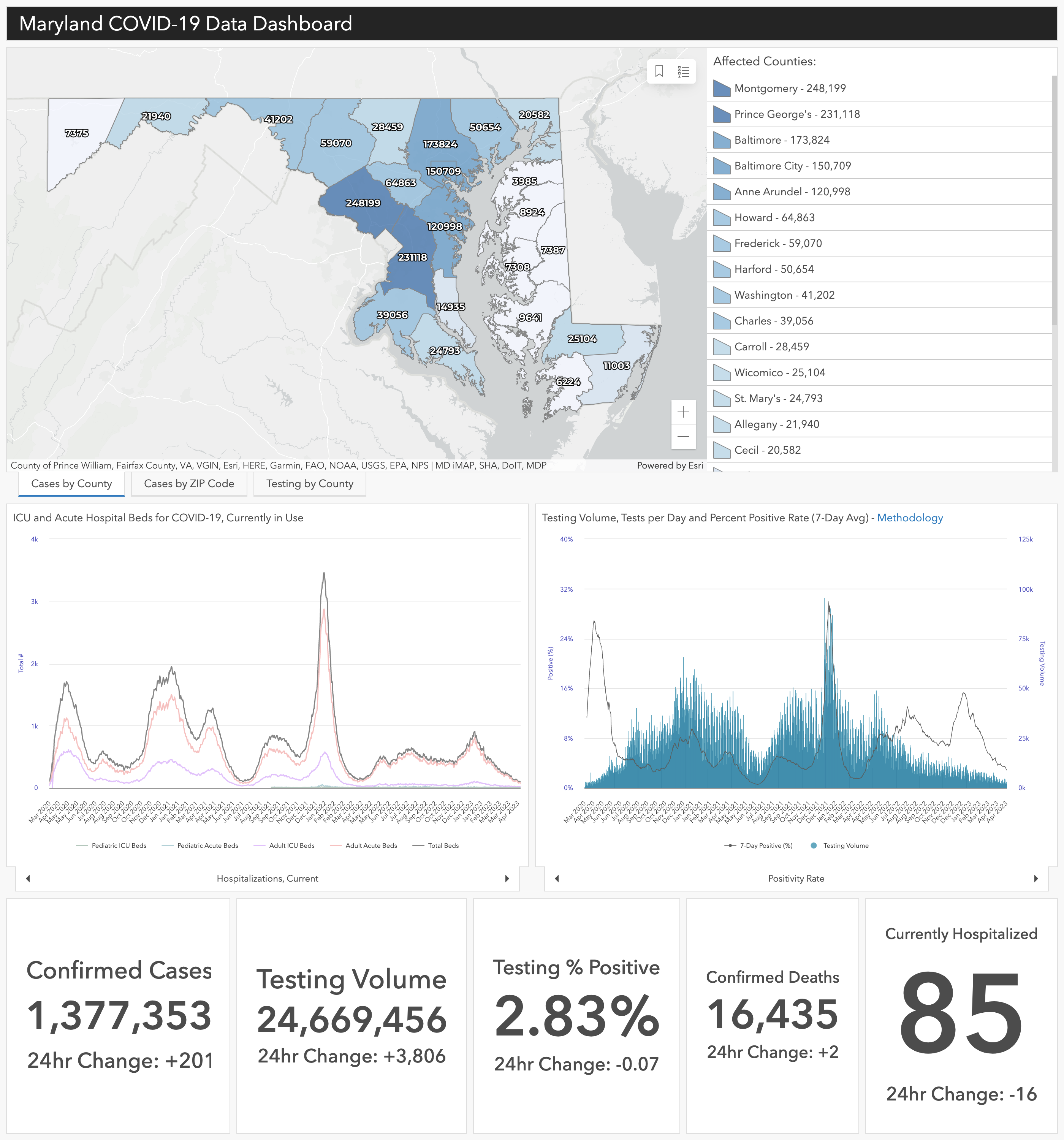Switch to Testing by County tab
The image size is (1064, 1140).
[309, 483]
